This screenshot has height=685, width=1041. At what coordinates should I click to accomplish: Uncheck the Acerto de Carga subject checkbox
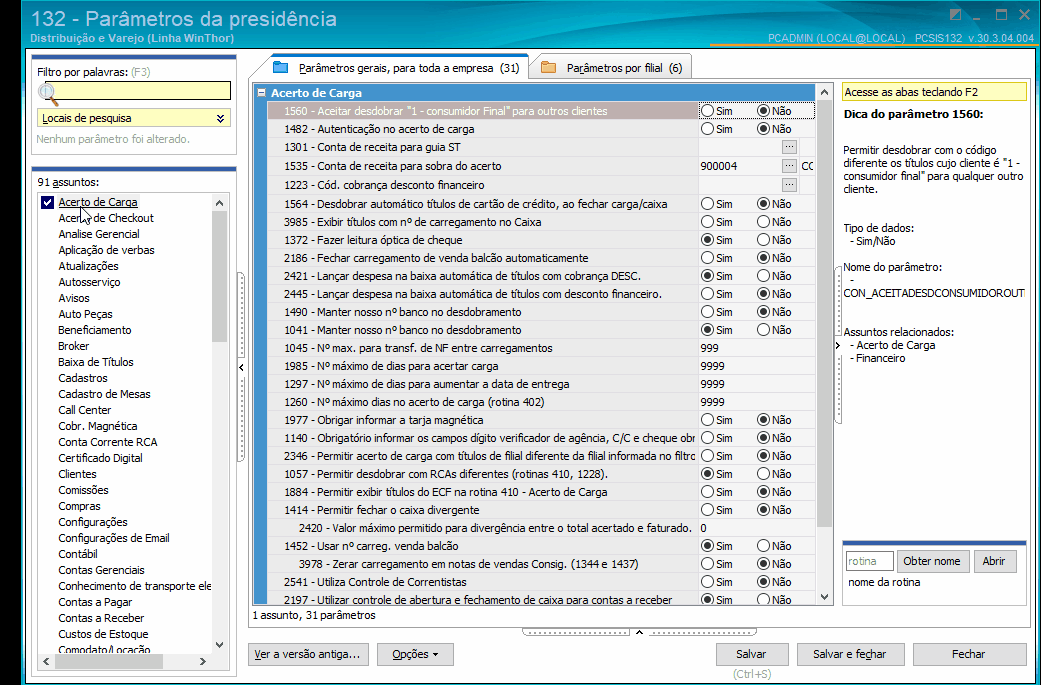click(x=47, y=202)
